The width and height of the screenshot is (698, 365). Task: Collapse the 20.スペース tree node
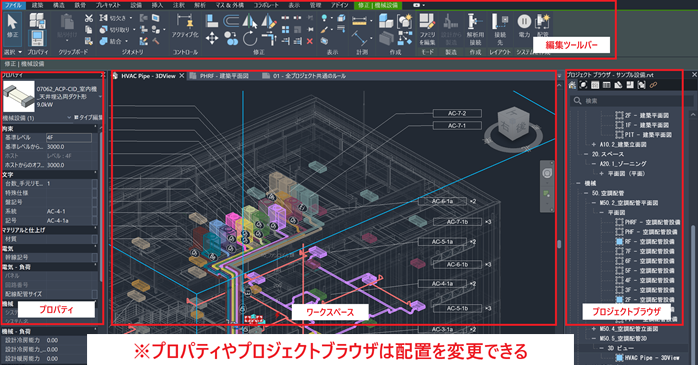click(x=586, y=154)
